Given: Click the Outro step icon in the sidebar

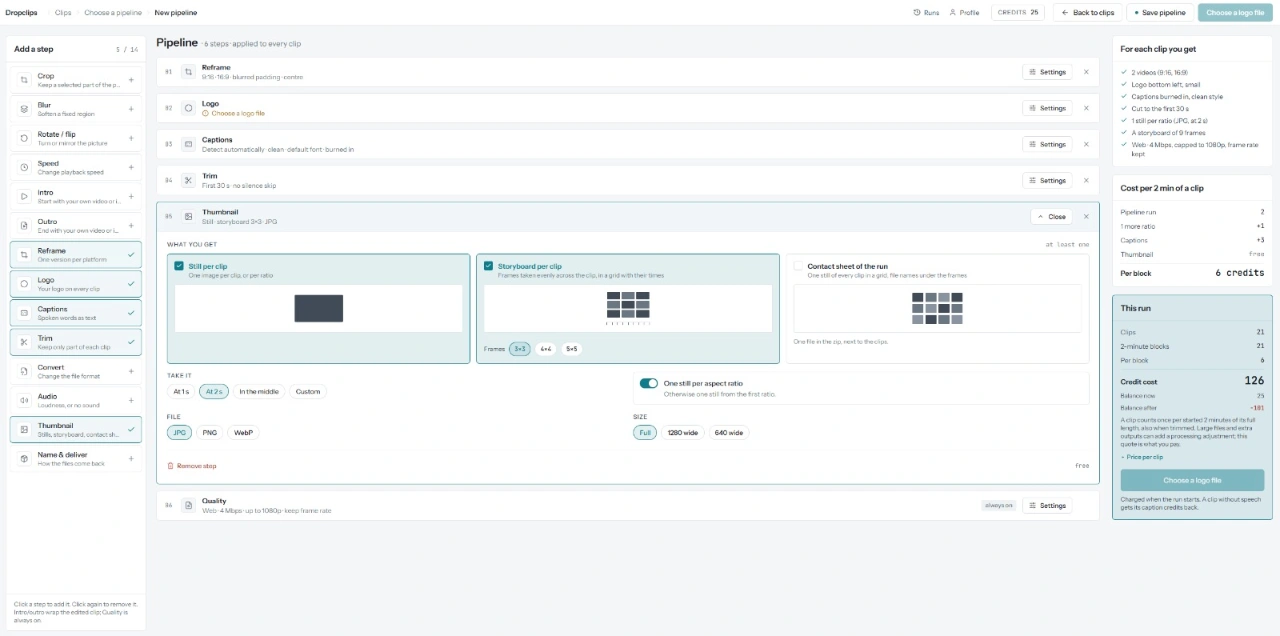Looking at the screenshot, I should point(24,226).
